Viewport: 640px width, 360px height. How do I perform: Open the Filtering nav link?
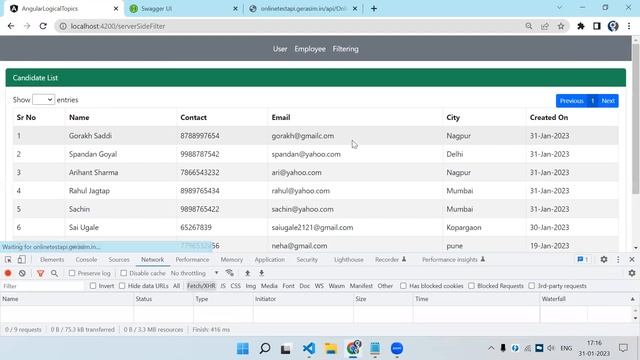(345, 49)
